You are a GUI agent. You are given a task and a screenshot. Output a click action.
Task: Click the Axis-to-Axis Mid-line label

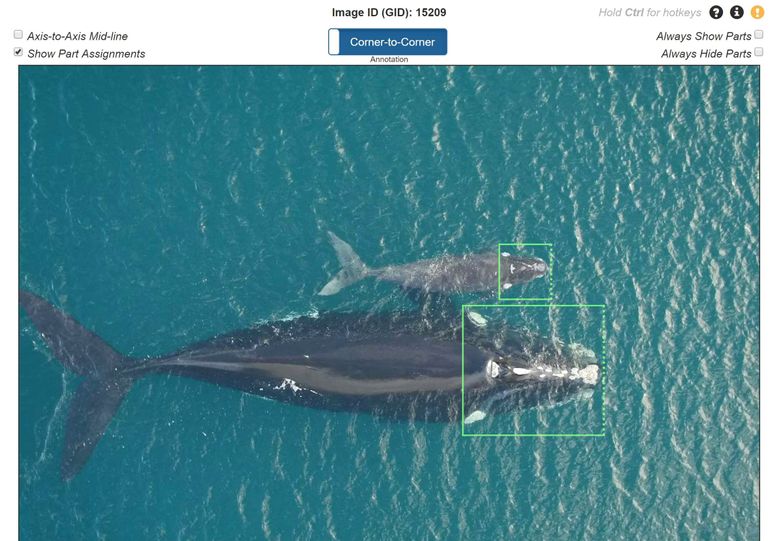[78, 36]
